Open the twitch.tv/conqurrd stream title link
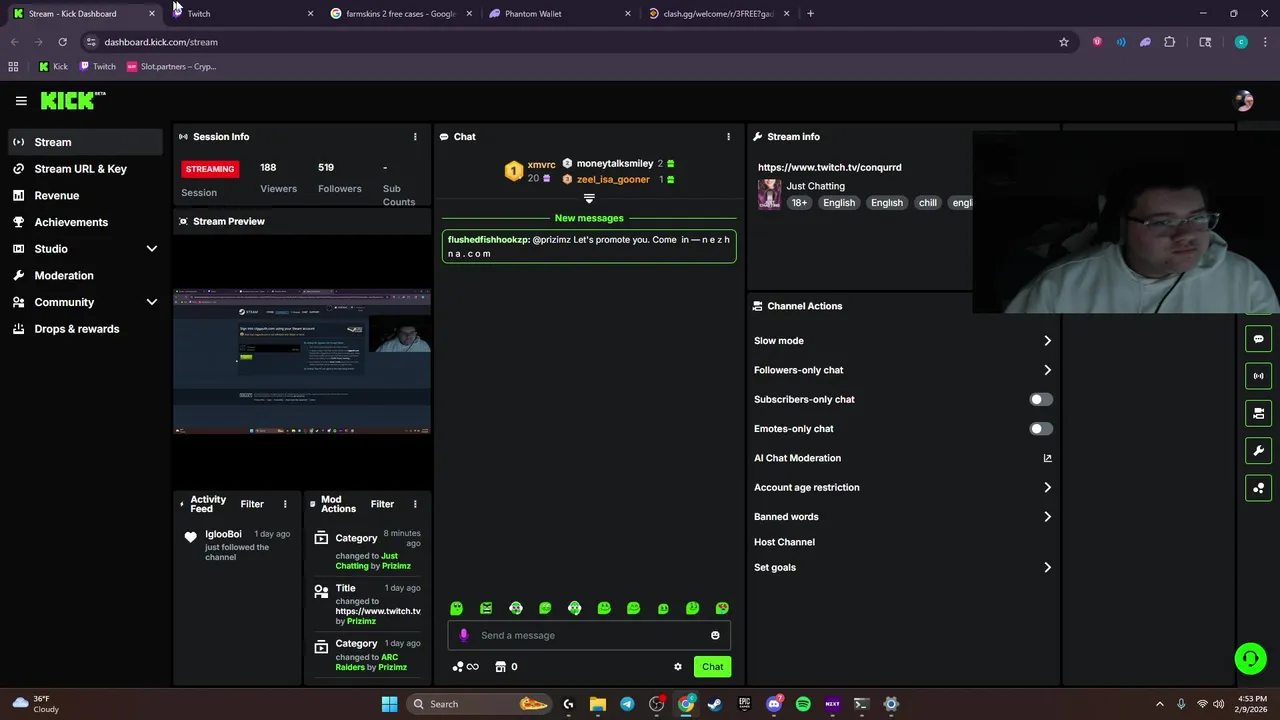1280x720 pixels. (830, 167)
